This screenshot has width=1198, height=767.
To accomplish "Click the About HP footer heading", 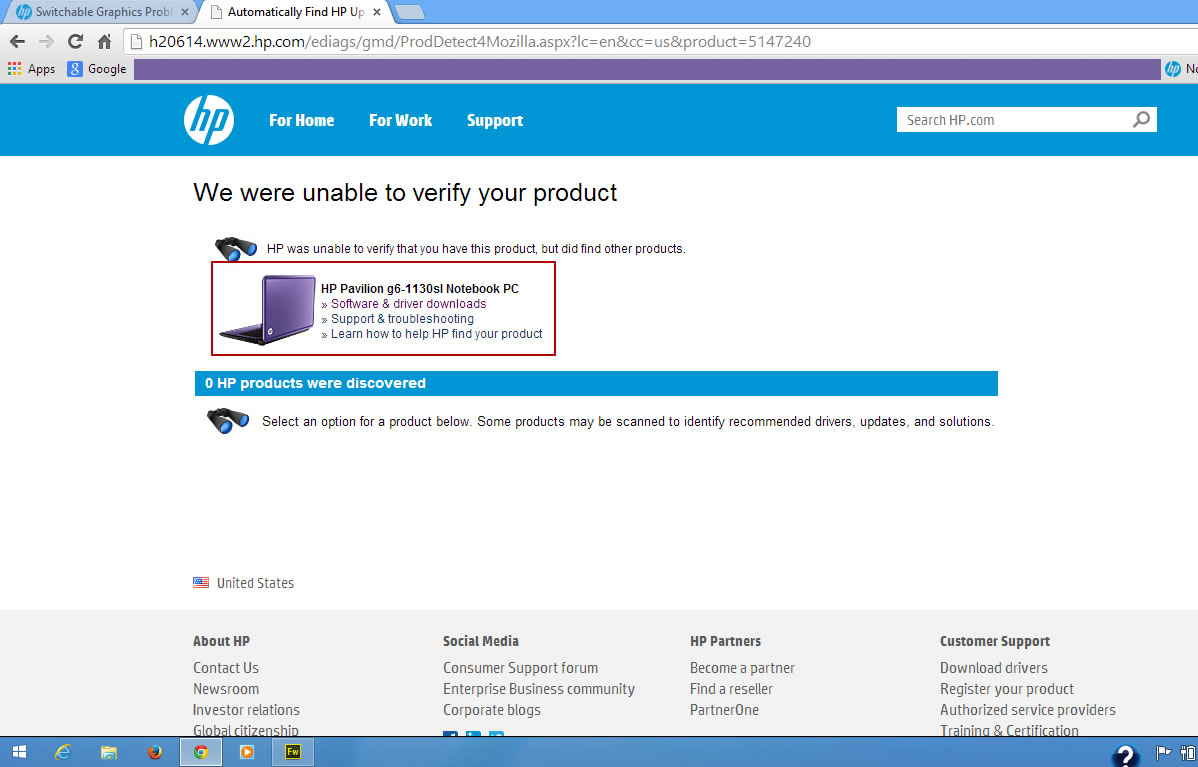I will 221,641.
